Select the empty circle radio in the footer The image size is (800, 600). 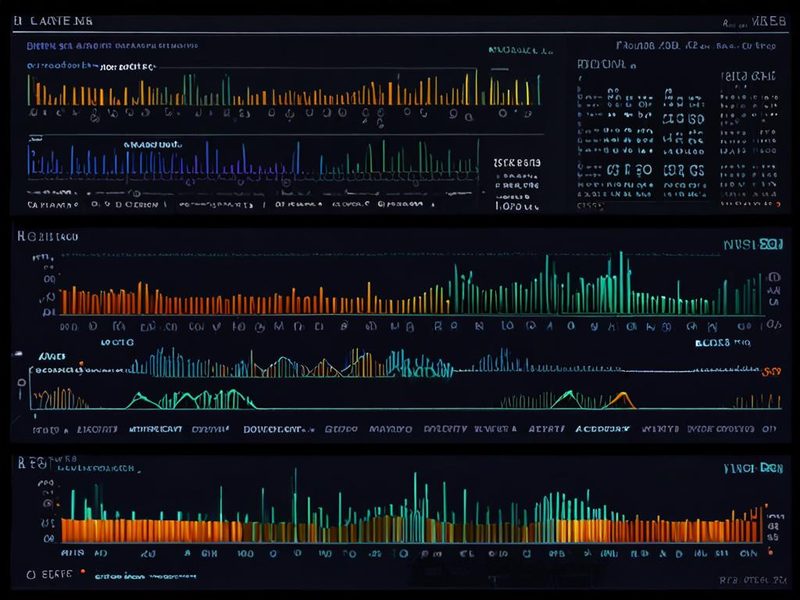click(31, 574)
